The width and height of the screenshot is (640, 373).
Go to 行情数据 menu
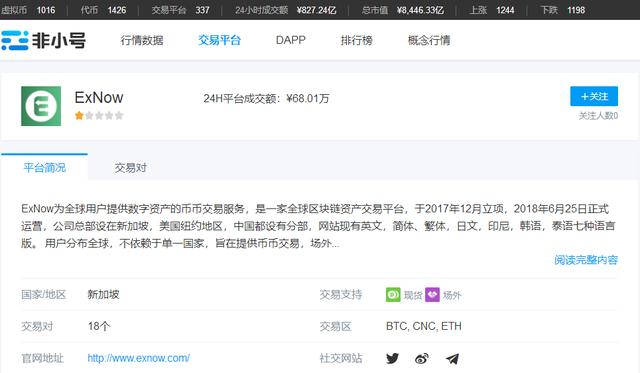coord(142,40)
